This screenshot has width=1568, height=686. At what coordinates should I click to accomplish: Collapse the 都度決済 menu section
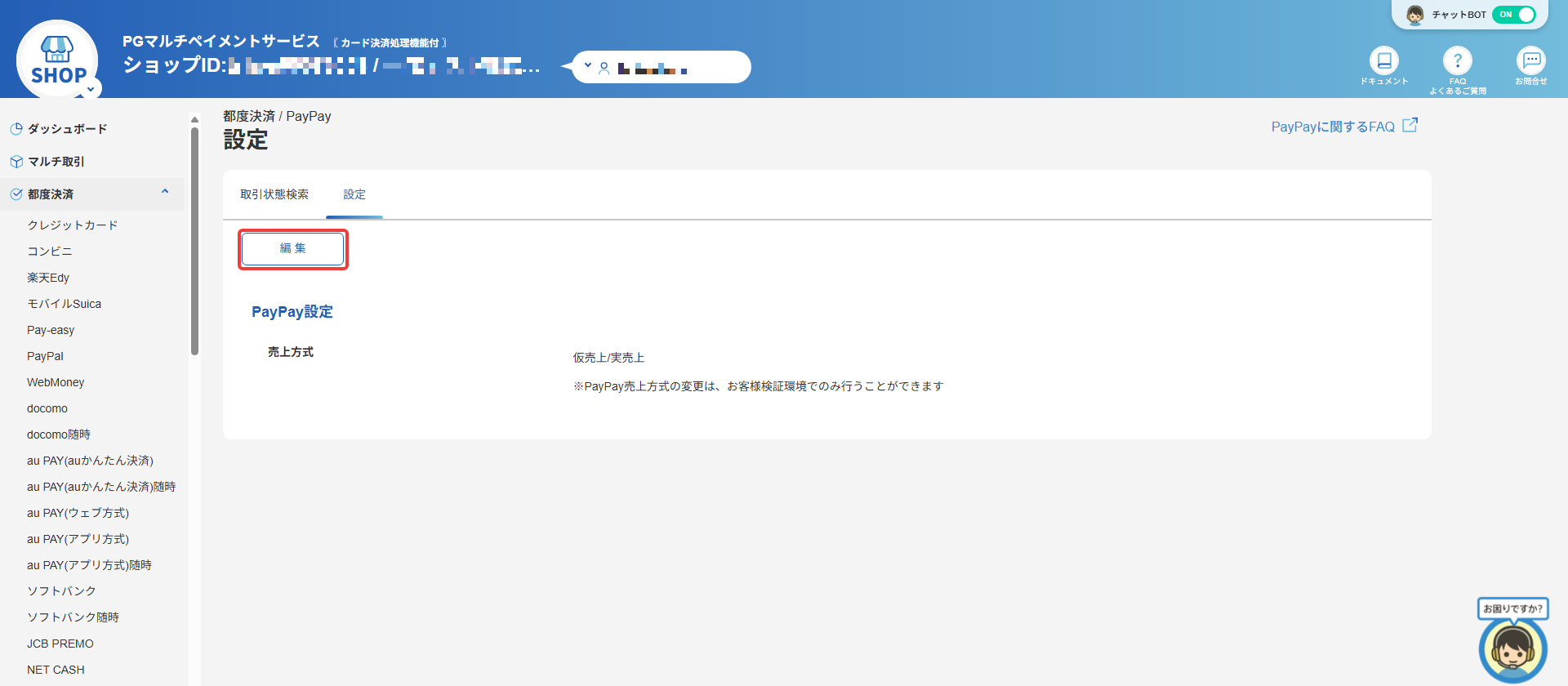coord(165,192)
